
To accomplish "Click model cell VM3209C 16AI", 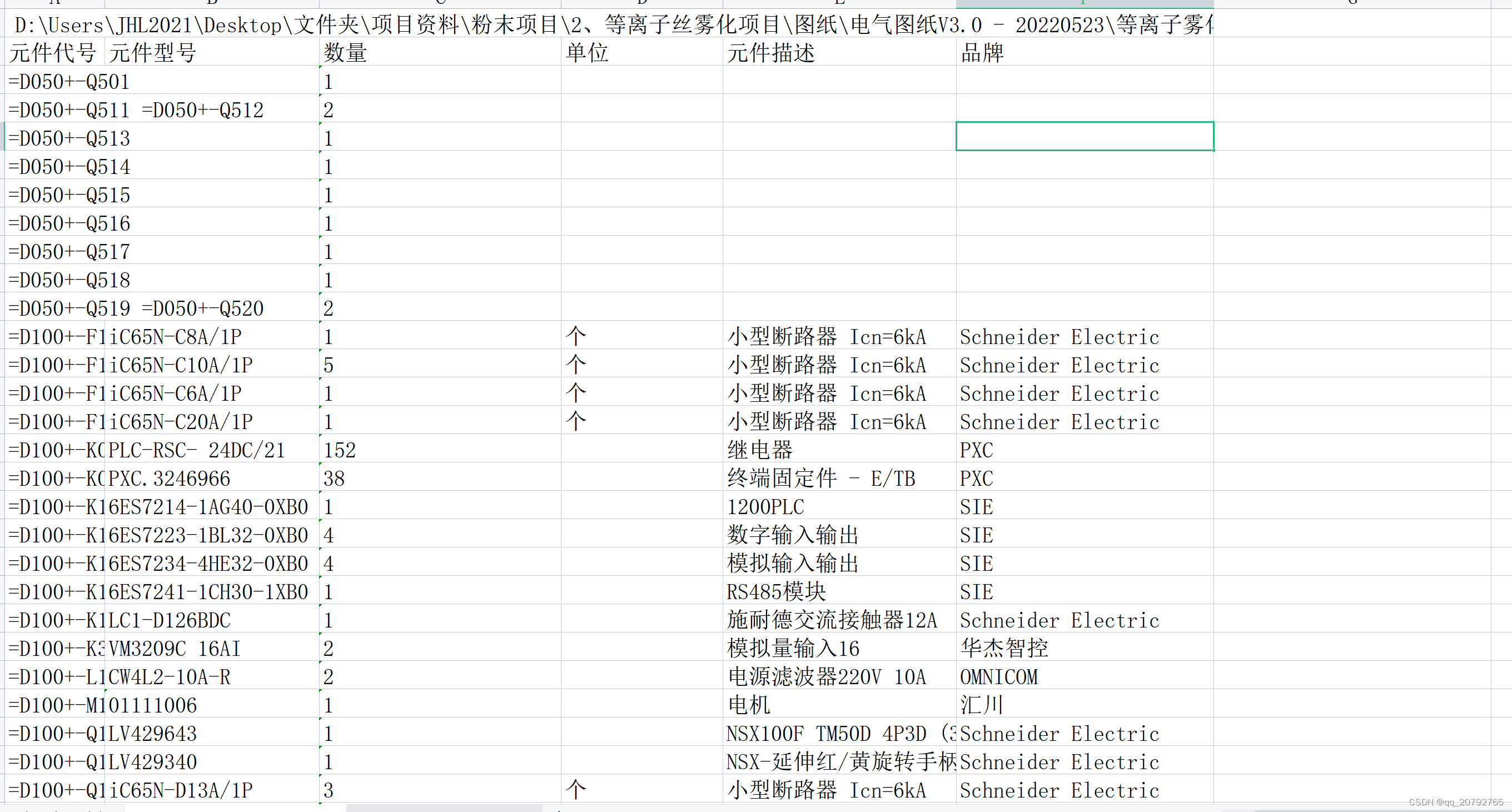I will click(212, 646).
